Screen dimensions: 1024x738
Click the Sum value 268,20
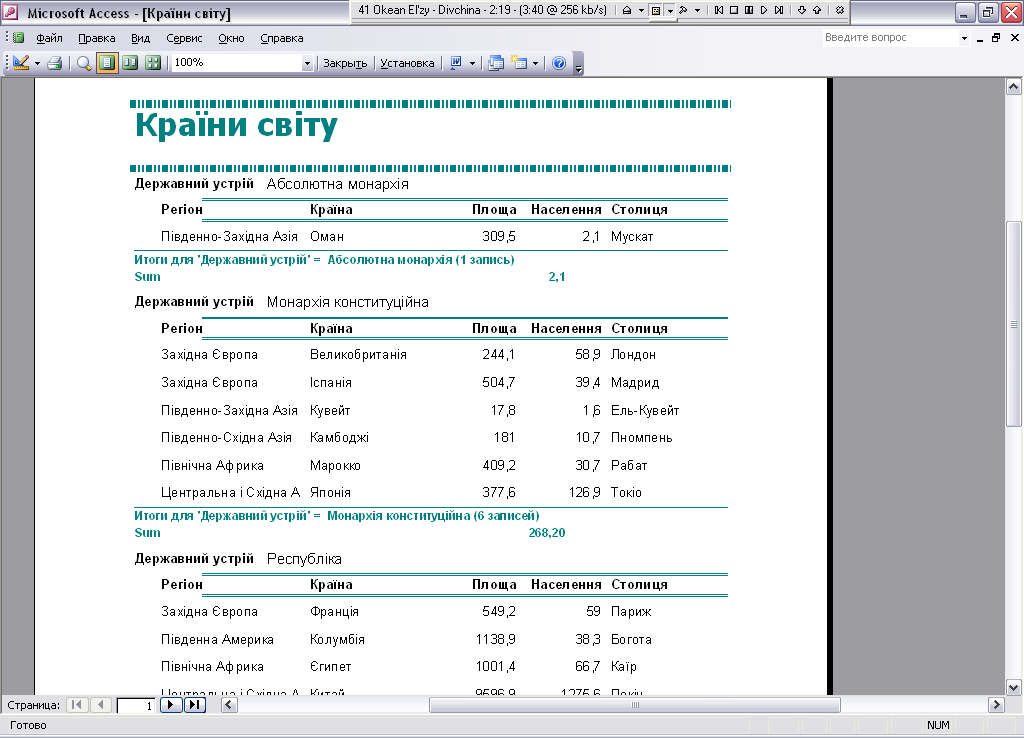(547, 533)
